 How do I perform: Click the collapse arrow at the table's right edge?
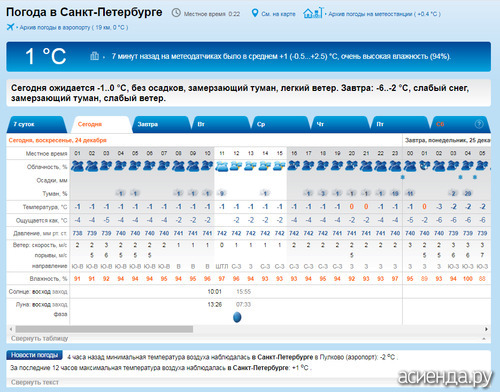point(484,339)
